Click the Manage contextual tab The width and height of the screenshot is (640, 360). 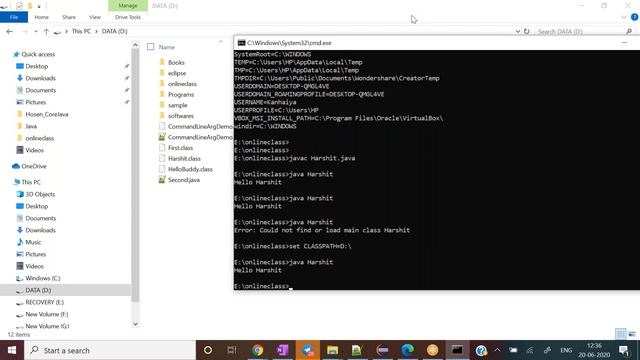click(128, 6)
